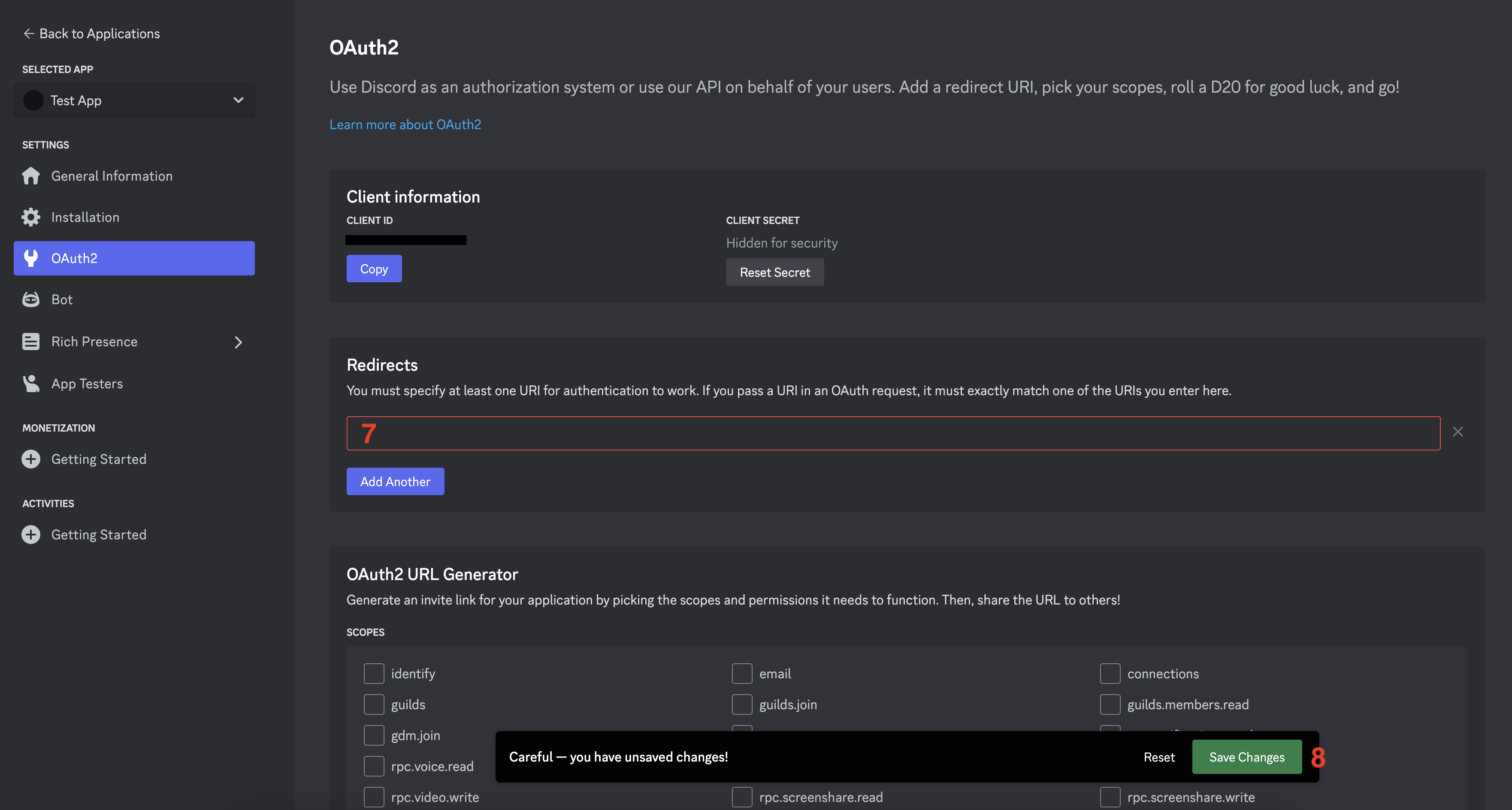Viewport: 1512px width, 810px height.
Task: Check the email scope checkbox
Action: coord(742,674)
